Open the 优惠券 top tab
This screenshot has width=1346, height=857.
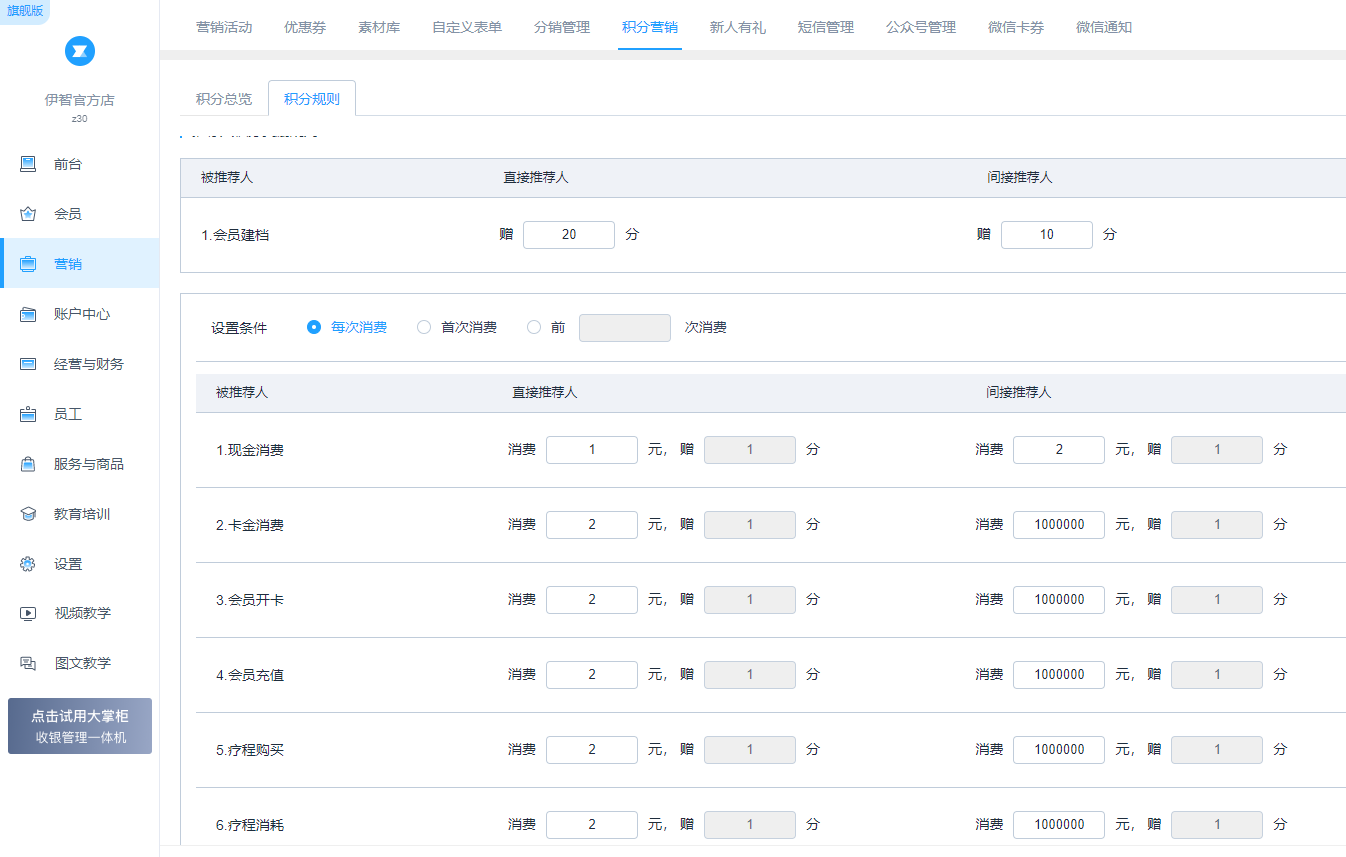(x=305, y=27)
